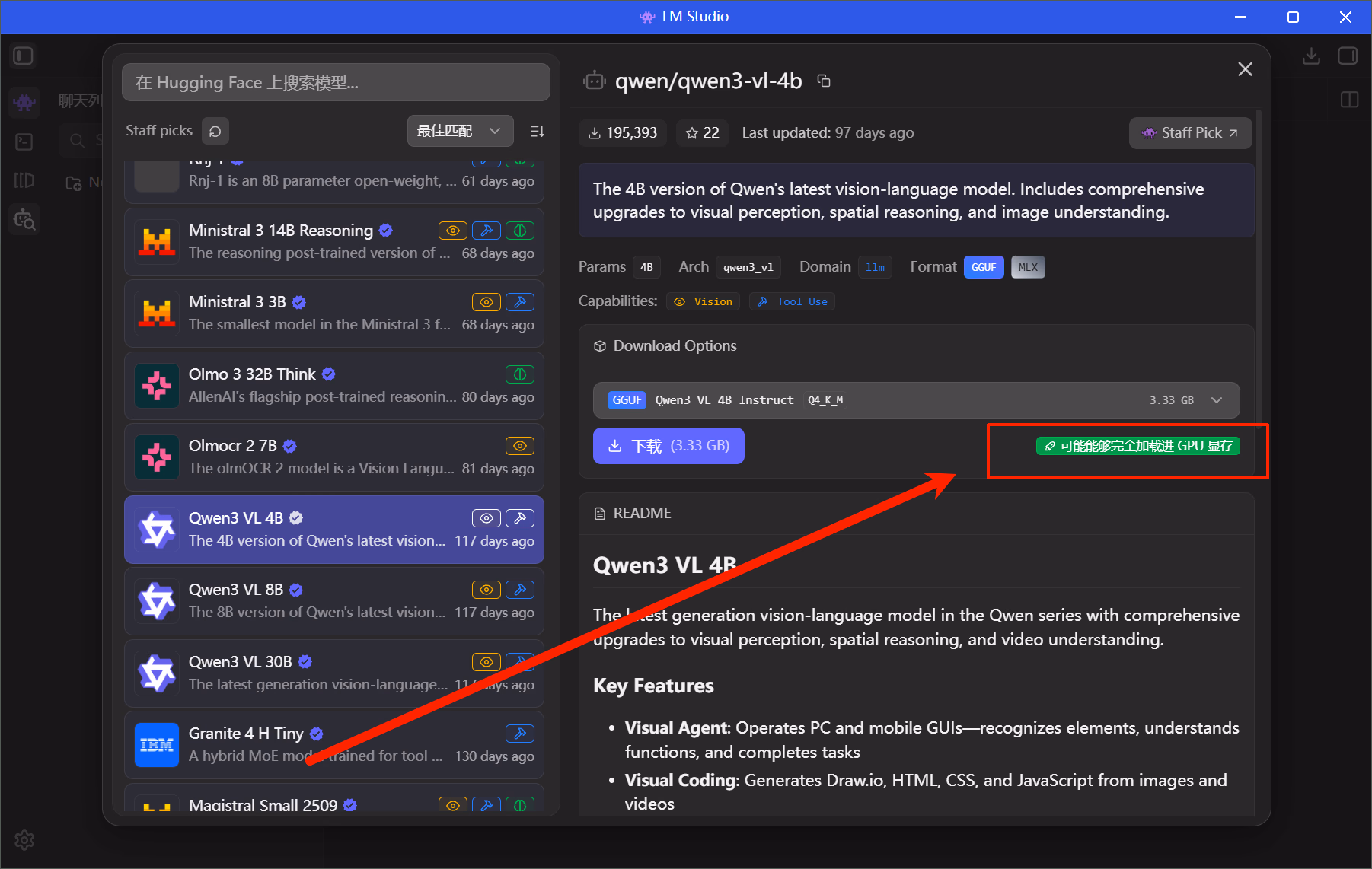Open the Developer terminal sidebar icon
This screenshot has width=1372, height=869.
point(24,142)
